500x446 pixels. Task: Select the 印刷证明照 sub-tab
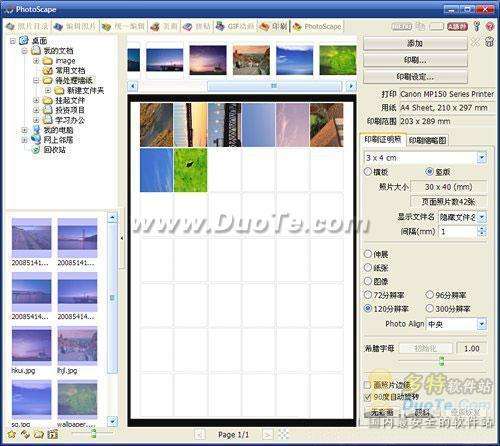tap(383, 140)
